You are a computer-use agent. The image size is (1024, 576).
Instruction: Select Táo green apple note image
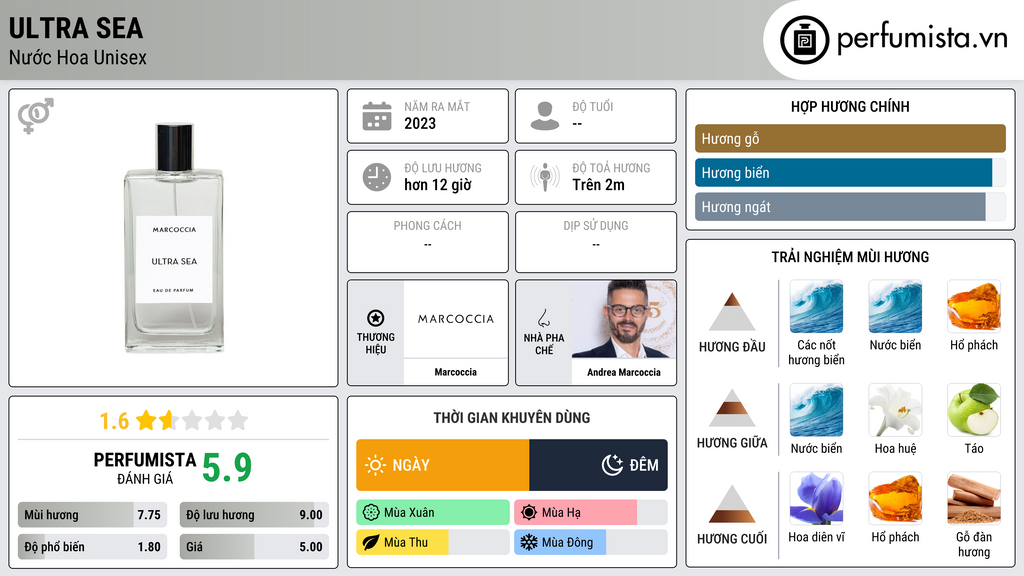(x=974, y=410)
